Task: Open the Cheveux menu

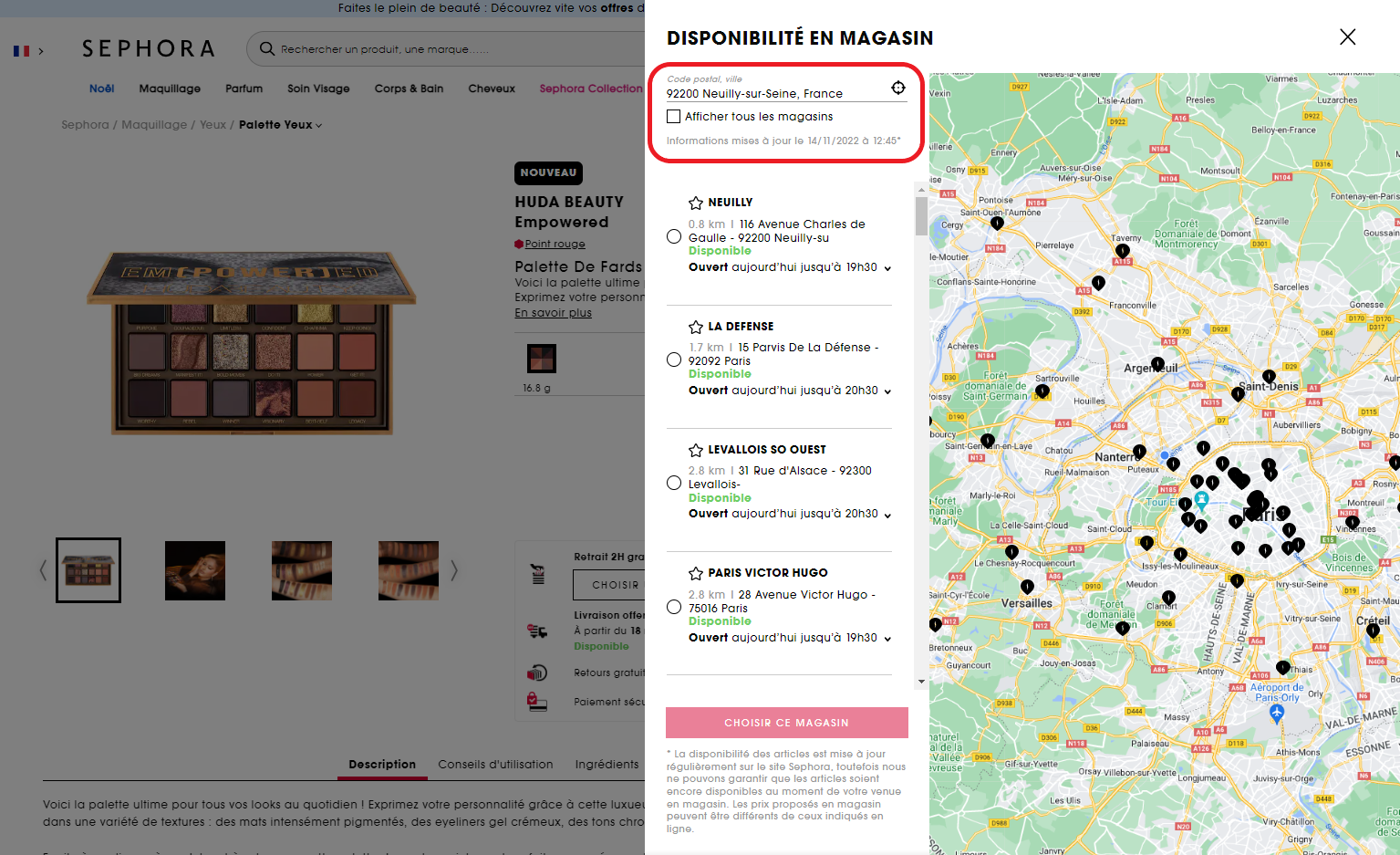Action: [x=492, y=89]
